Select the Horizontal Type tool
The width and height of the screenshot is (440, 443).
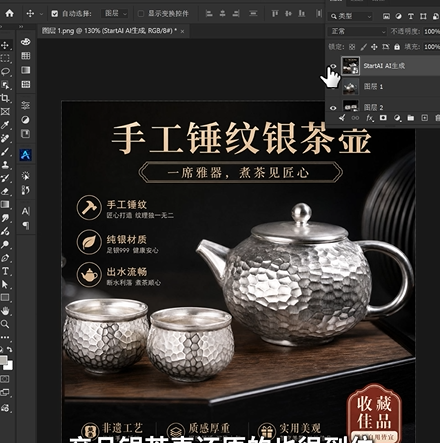click(5, 271)
